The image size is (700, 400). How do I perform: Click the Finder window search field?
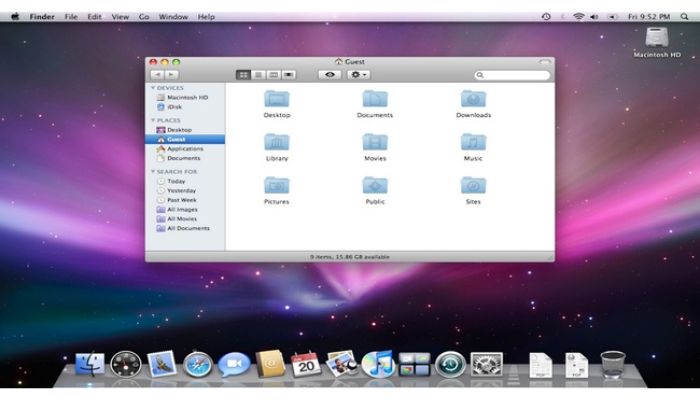[512, 75]
